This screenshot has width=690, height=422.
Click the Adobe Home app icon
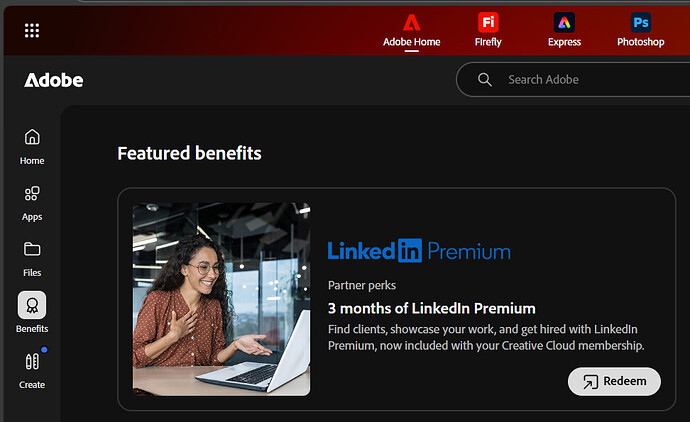[x=411, y=22]
